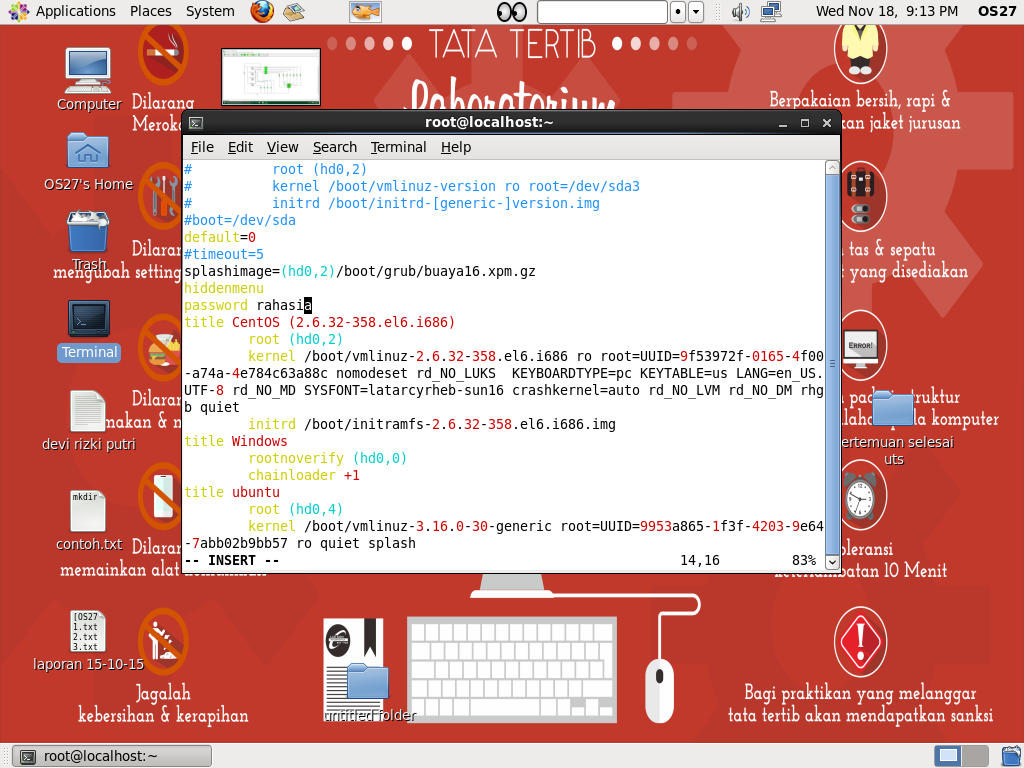Open the mail client icon beside Firefox
The image size is (1024, 768).
[x=294, y=11]
